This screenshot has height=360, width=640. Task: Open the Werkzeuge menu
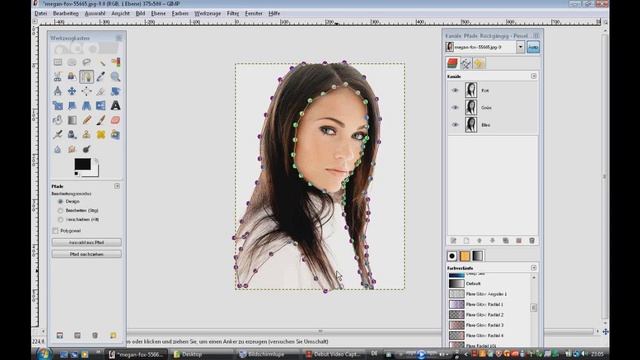click(207, 13)
